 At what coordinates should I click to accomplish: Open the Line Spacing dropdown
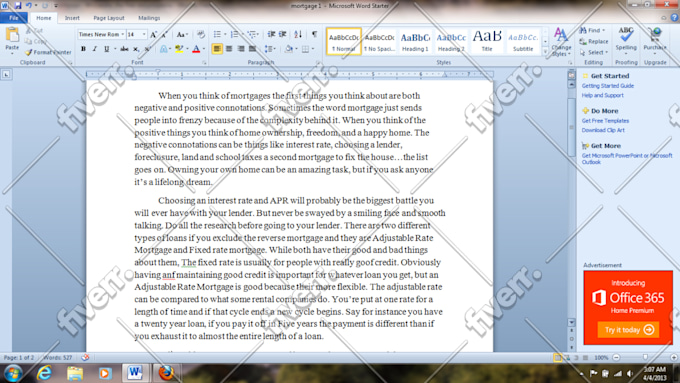(270, 49)
